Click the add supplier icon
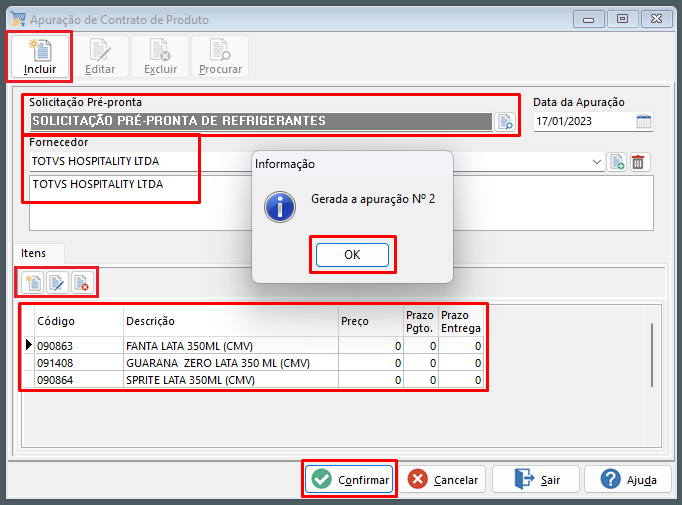 coord(617,162)
